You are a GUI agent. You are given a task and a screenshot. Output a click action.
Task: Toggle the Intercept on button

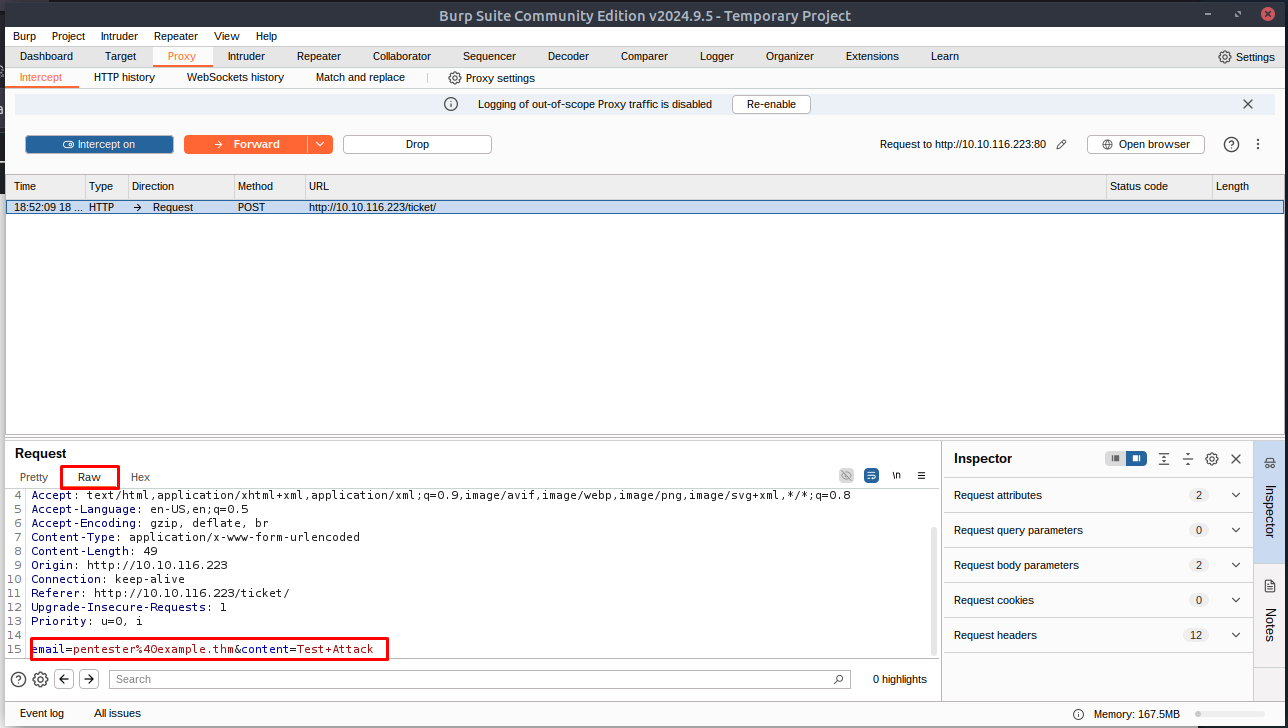[x=99, y=145]
